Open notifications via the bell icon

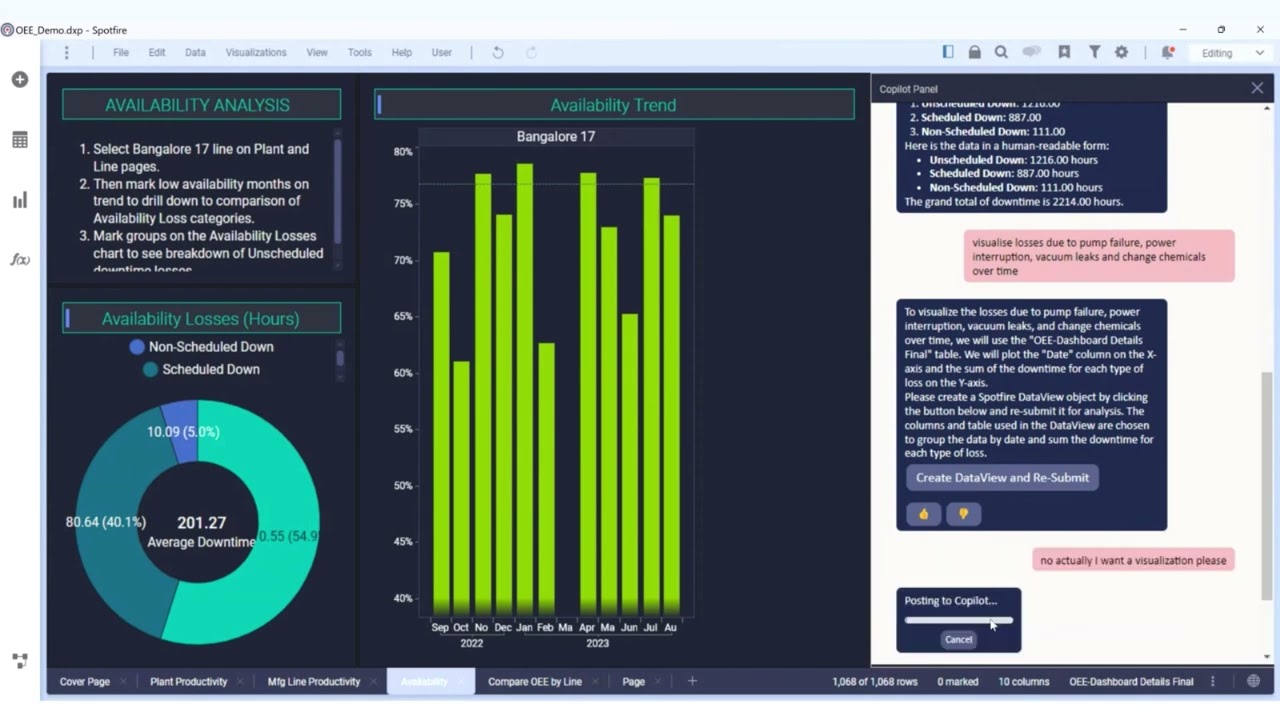coord(1167,51)
